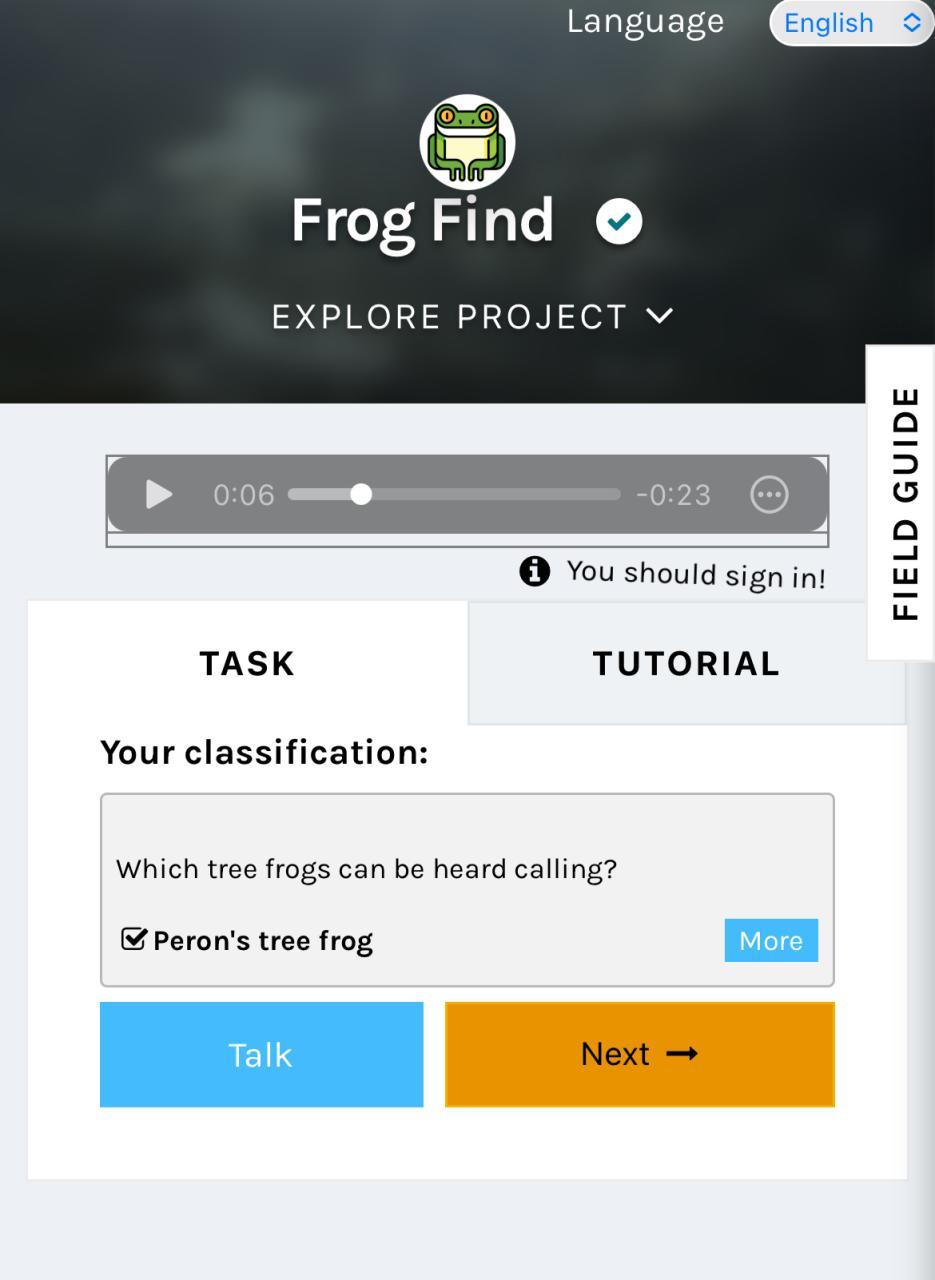Click the "Which tree frogs can be heard calling?" question
This screenshot has width=935, height=1280.
(366, 869)
